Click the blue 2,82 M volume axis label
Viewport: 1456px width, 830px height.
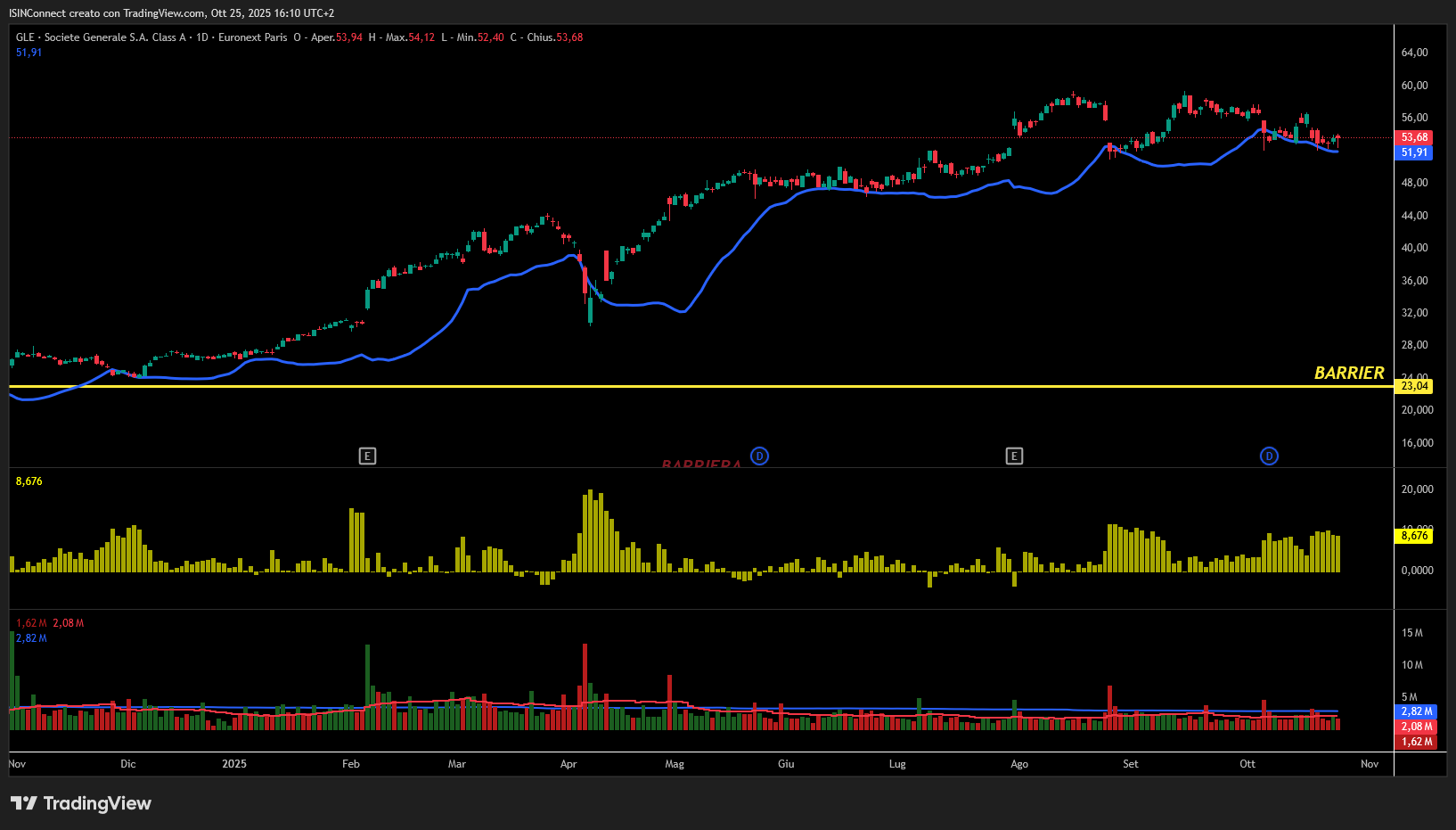pos(1416,711)
